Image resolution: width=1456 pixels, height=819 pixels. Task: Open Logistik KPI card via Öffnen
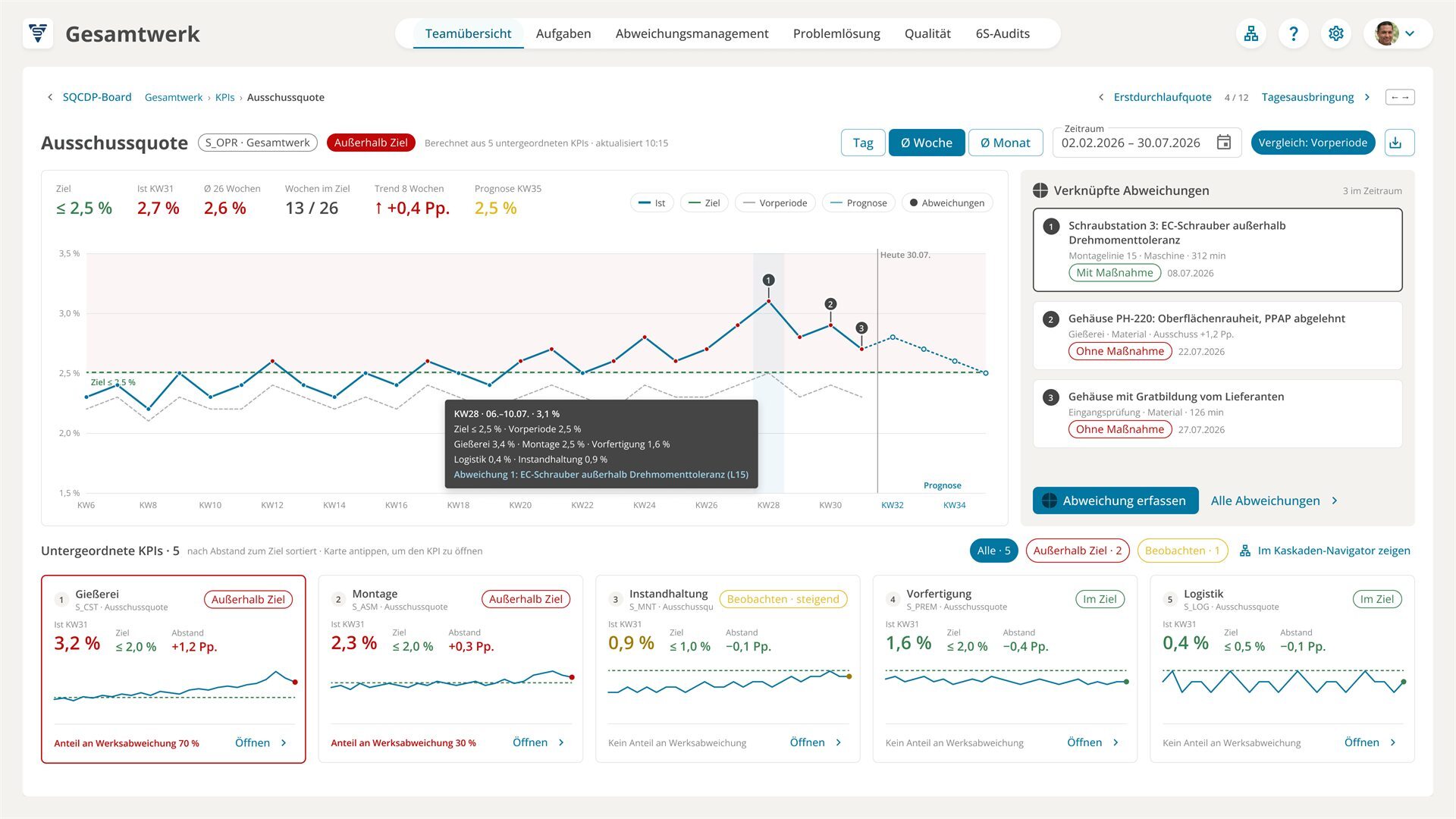click(1370, 742)
